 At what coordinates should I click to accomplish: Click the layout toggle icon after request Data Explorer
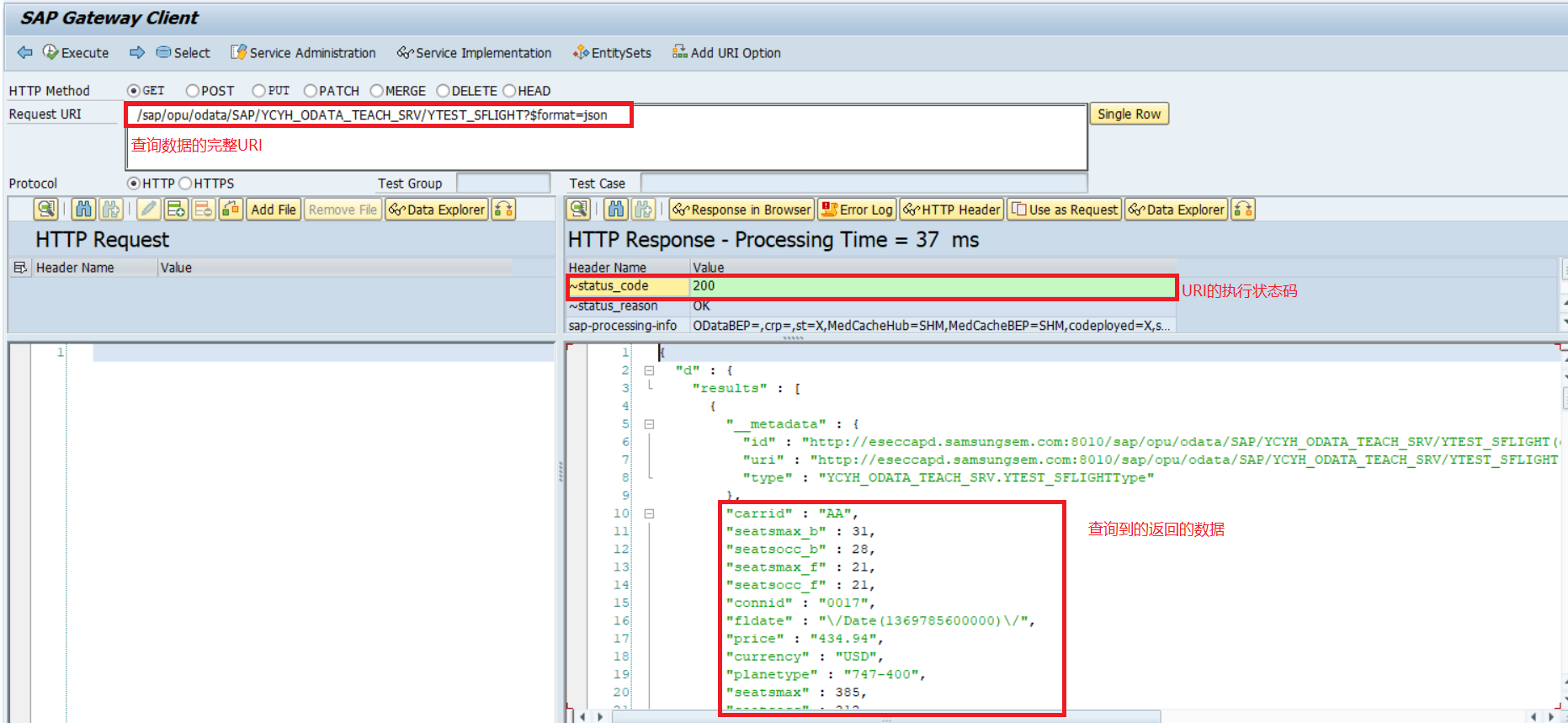[x=503, y=210]
